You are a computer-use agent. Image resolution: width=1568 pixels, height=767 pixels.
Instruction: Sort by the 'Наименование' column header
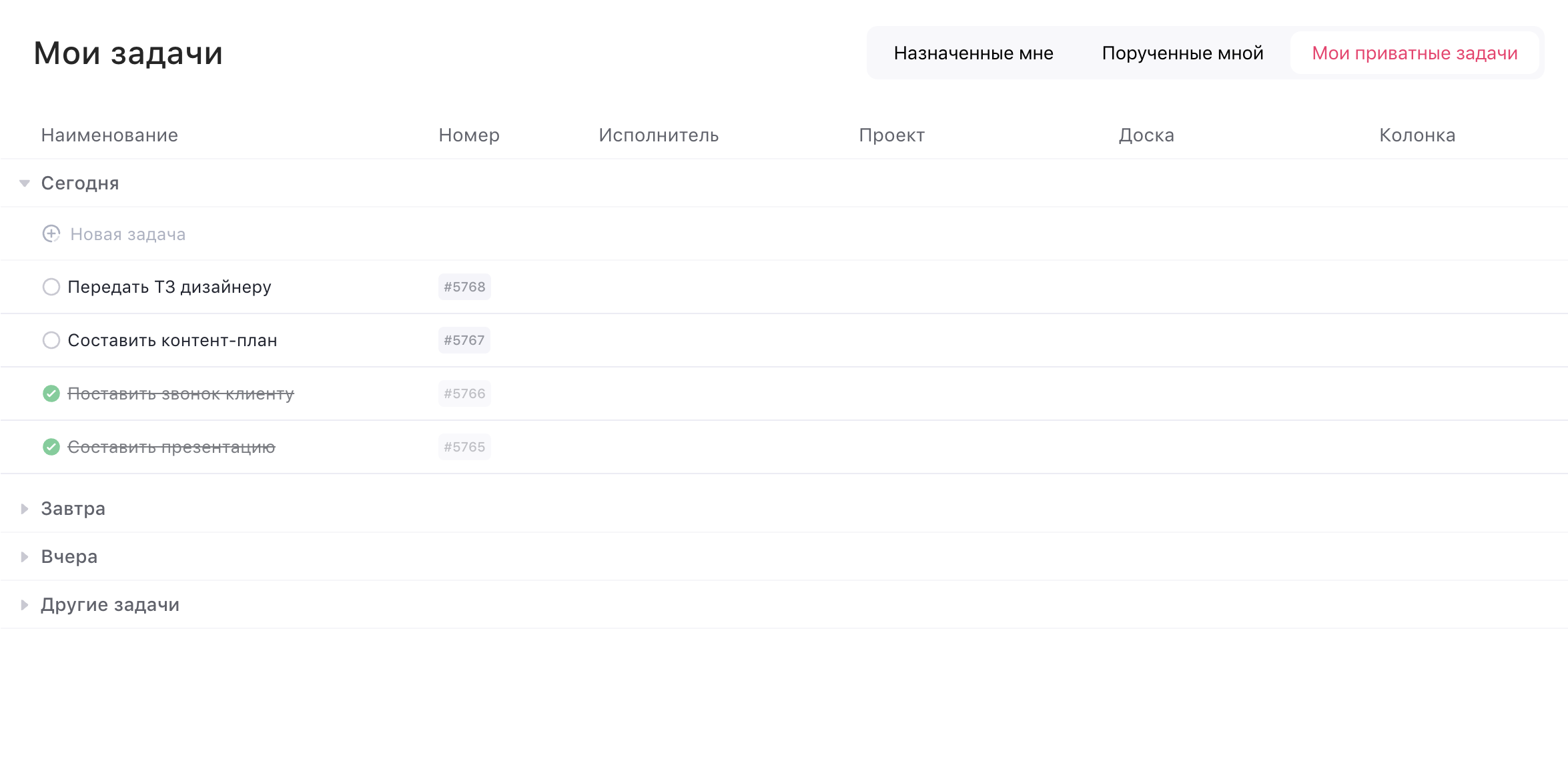[x=109, y=135]
